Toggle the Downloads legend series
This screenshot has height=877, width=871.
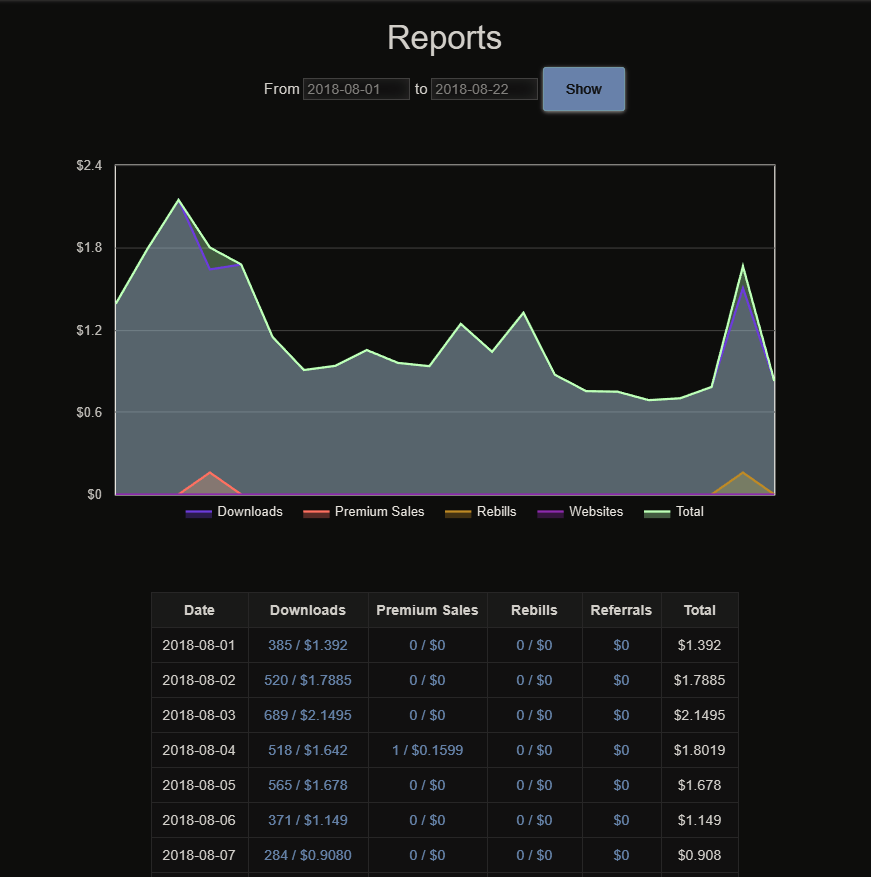(x=249, y=512)
